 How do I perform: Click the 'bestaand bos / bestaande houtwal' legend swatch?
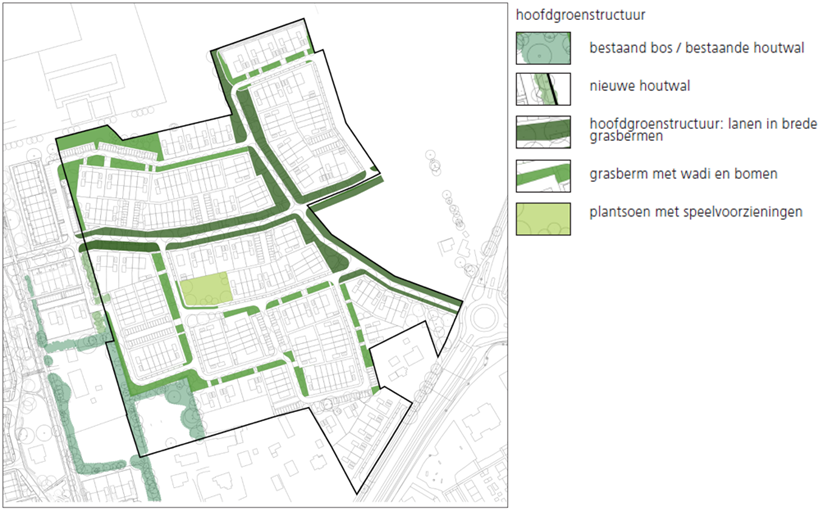click(543, 48)
